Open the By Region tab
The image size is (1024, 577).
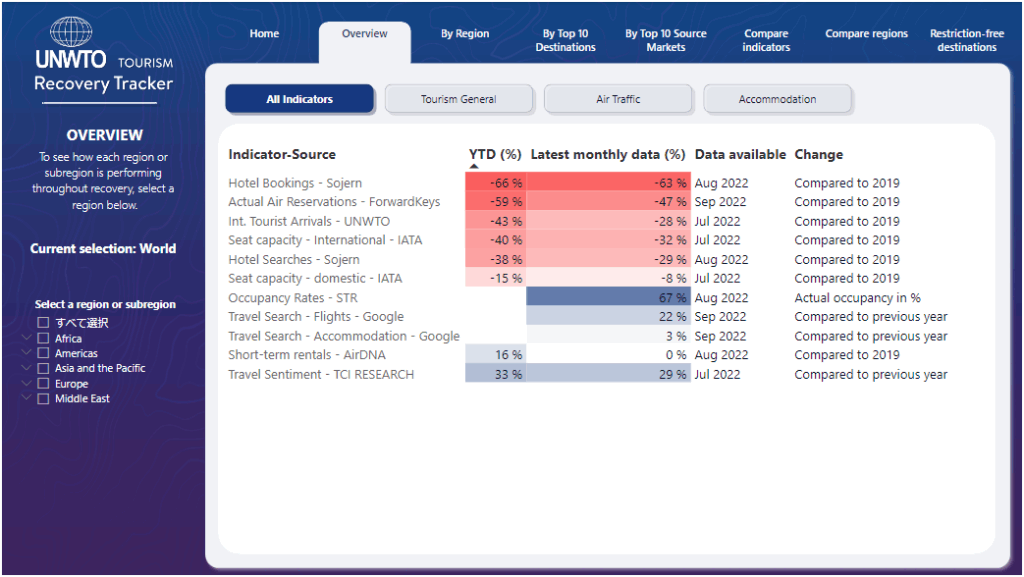click(465, 34)
